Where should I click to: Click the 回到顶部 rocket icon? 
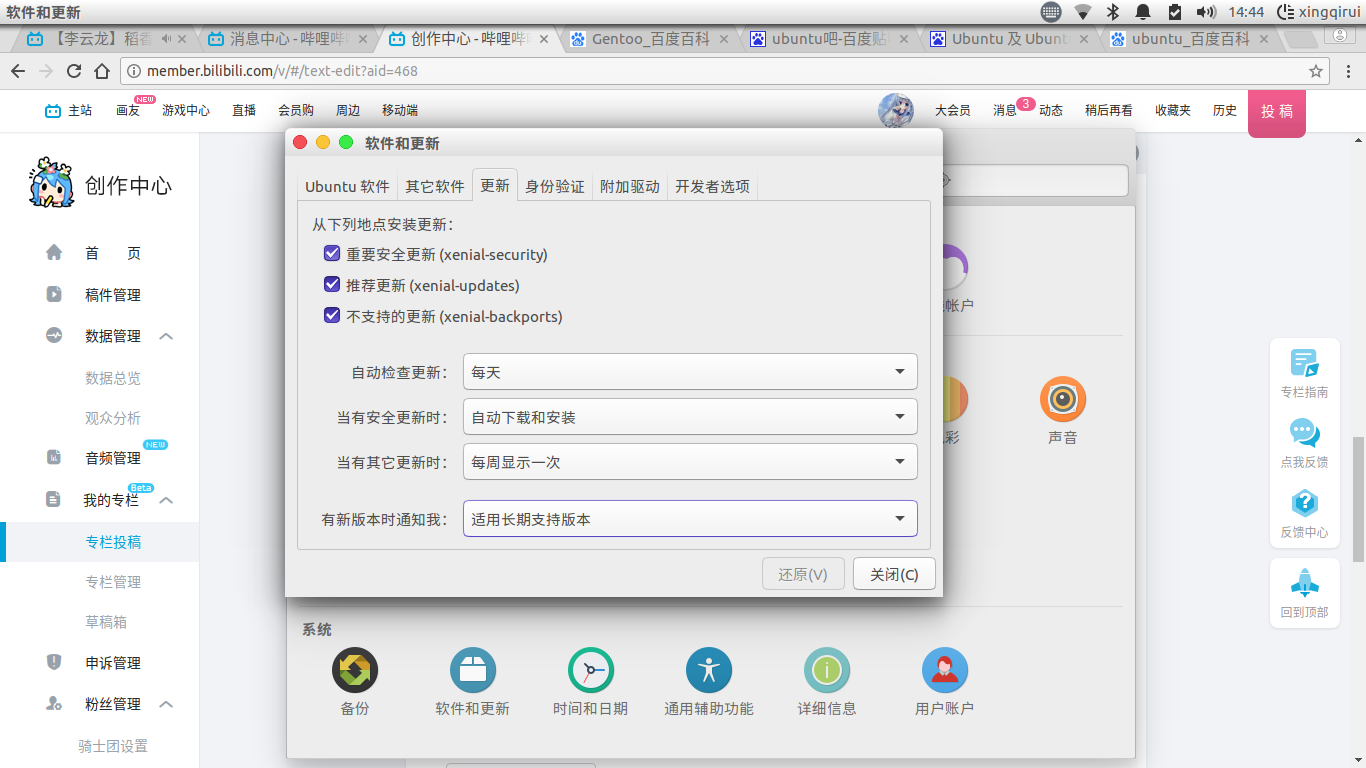pyautogui.click(x=1304, y=582)
